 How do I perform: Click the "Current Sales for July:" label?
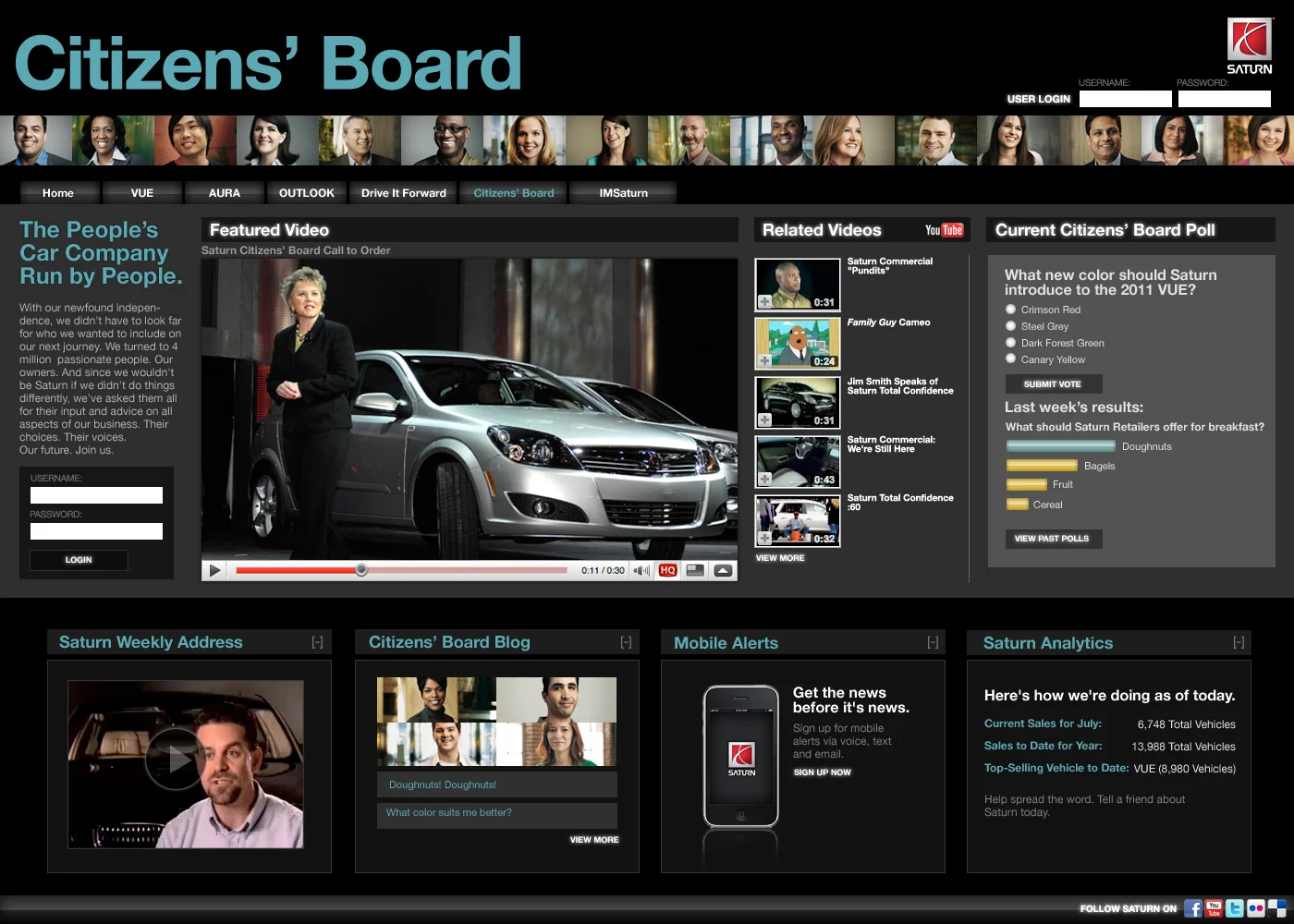(1043, 723)
